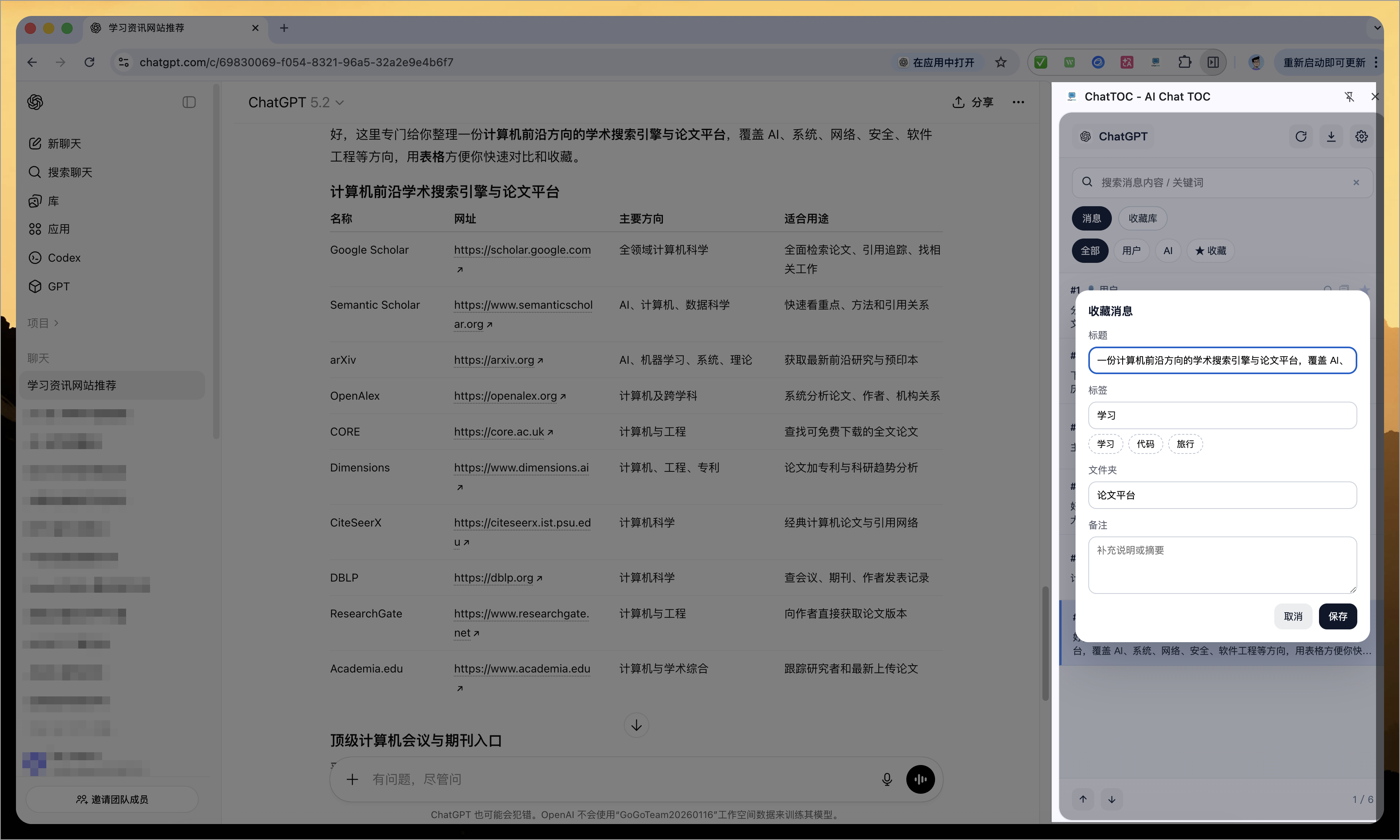Open the arxiv.org link in table
Screen dimensions: 1400x840
coord(494,360)
